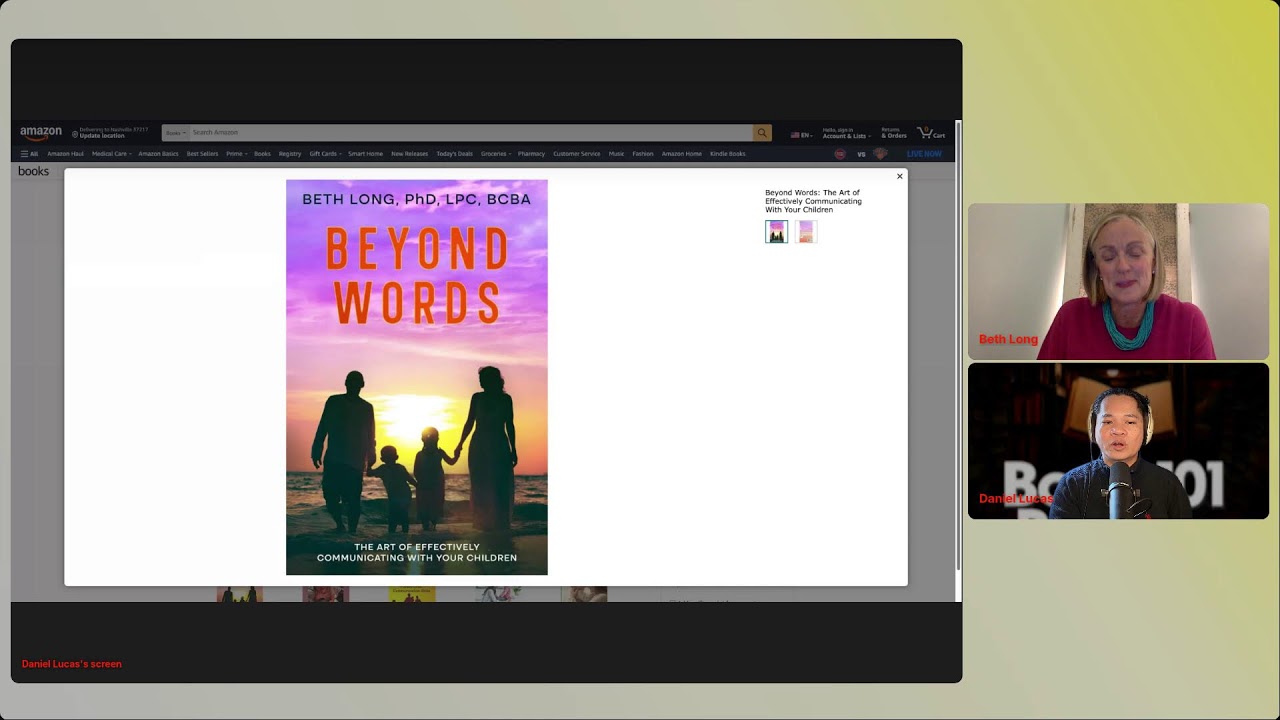Open Customer Service in nav bar
Viewport: 1280px width, 720px height.
coord(576,154)
